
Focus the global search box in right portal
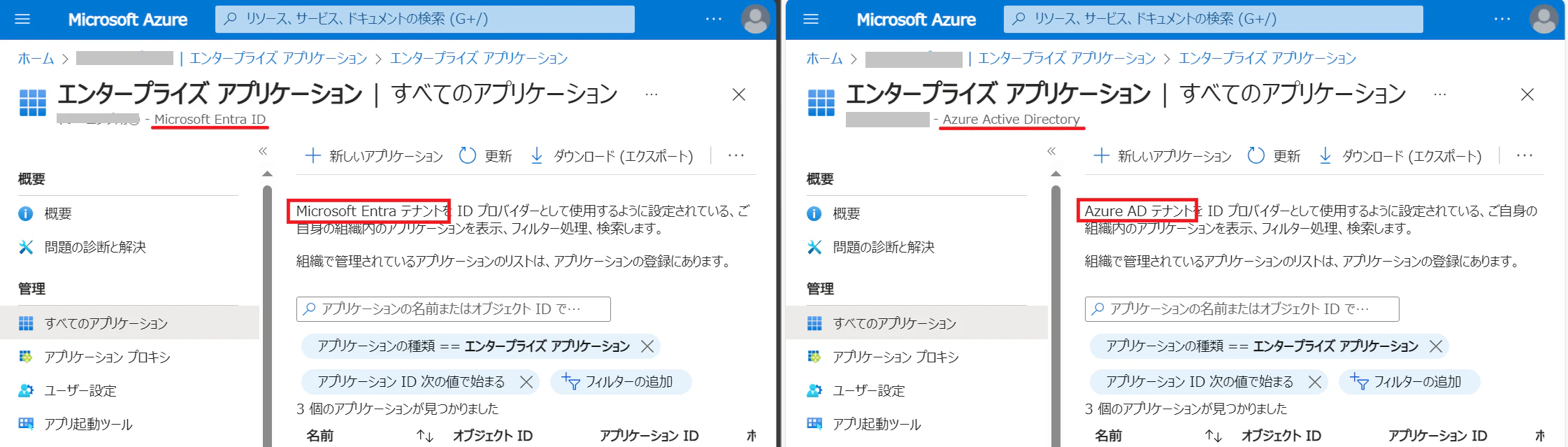click(1214, 19)
